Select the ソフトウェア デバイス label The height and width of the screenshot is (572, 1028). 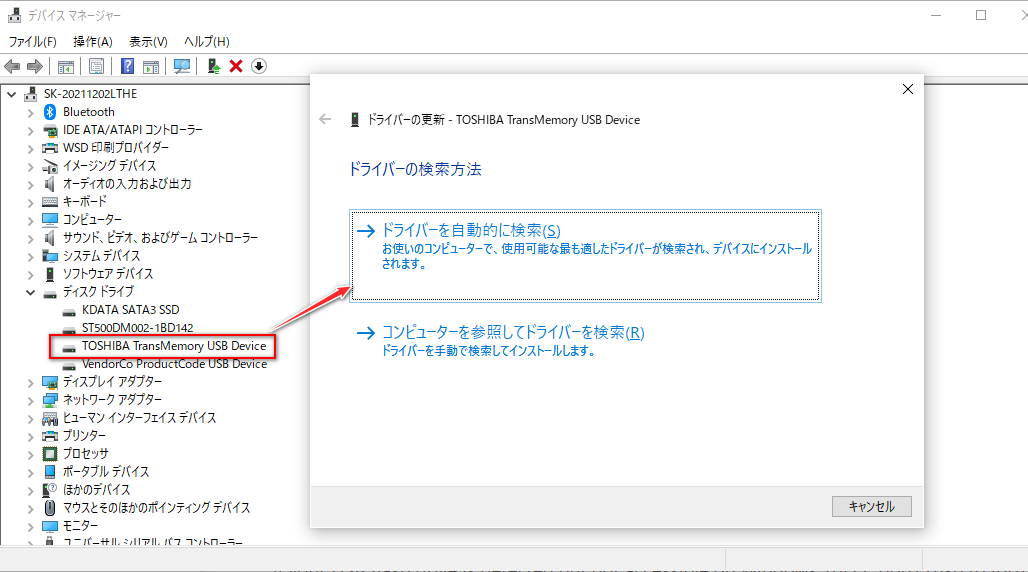point(108,274)
